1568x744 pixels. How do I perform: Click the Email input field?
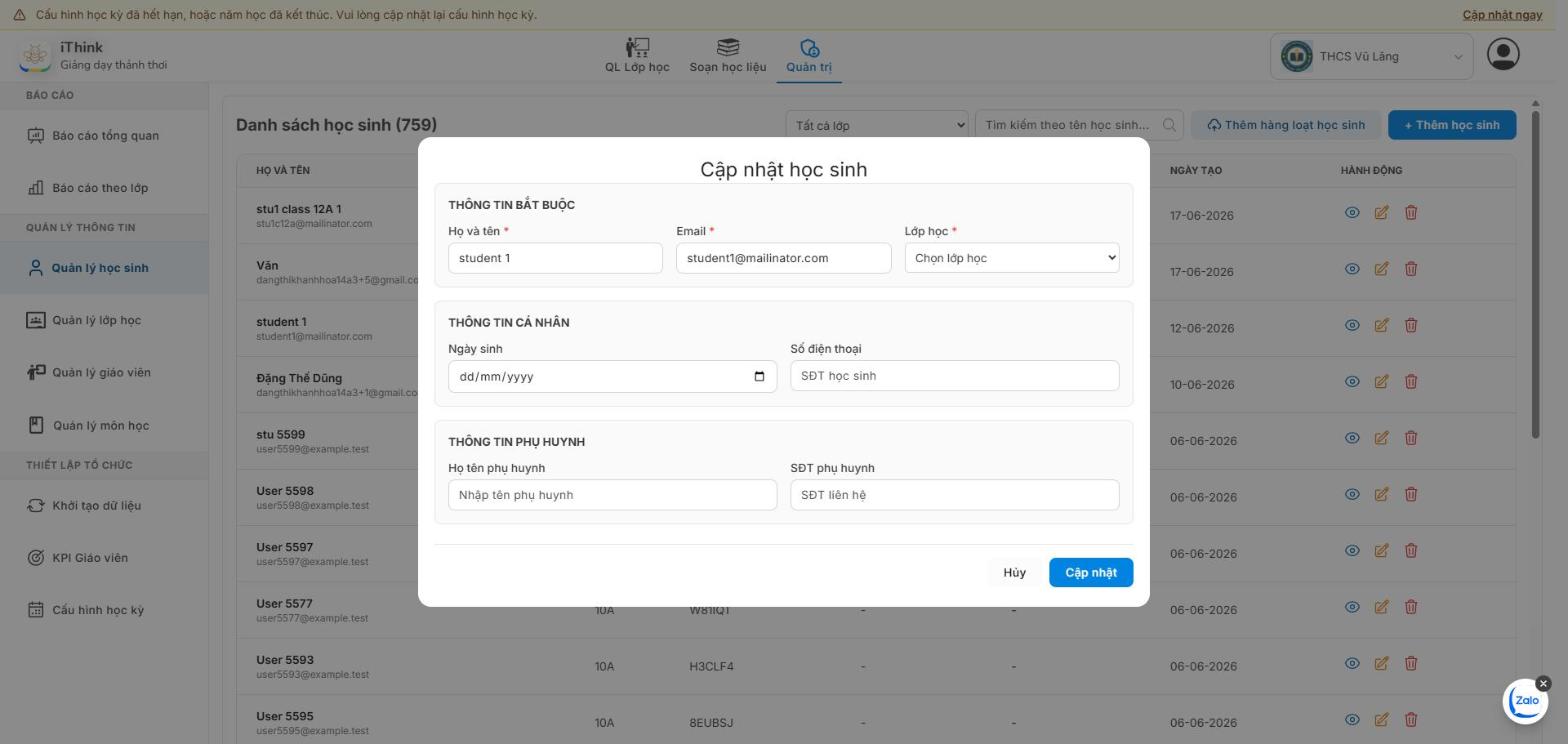[783, 258]
